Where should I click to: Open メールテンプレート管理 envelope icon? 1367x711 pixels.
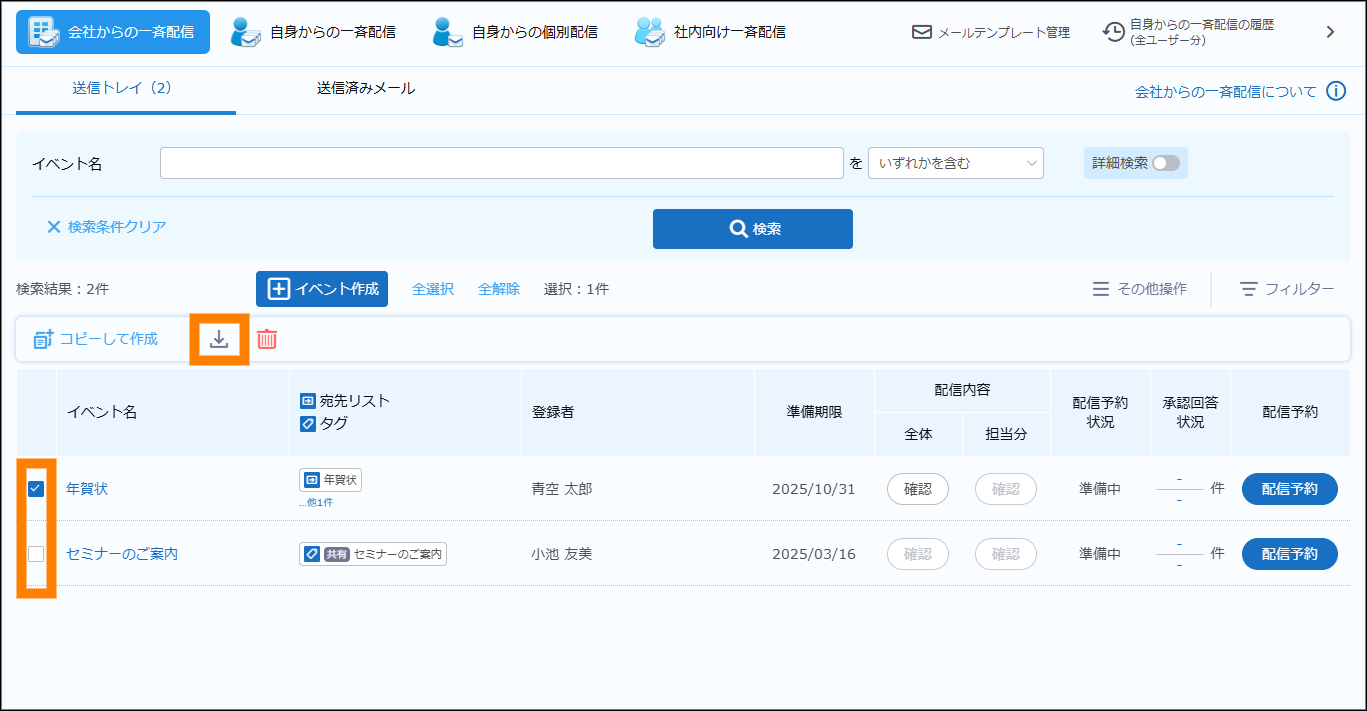pyautogui.click(x=921, y=32)
